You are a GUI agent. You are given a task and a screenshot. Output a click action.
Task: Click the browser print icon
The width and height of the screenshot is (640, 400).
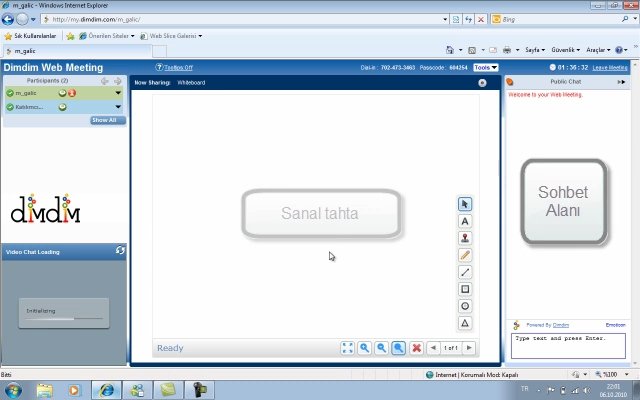(x=507, y=50)
